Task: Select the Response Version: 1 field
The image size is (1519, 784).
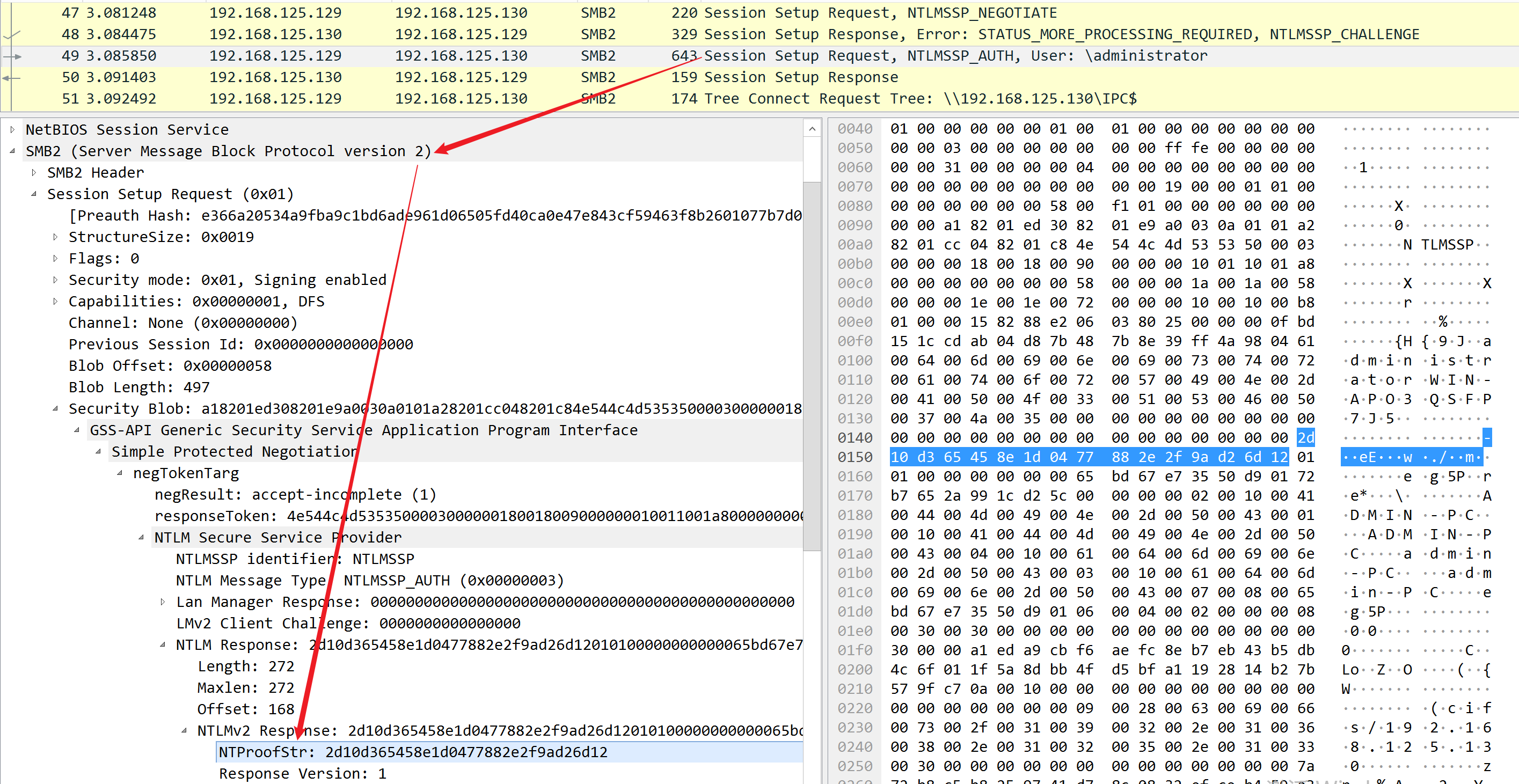Action: tap(303, 773)
